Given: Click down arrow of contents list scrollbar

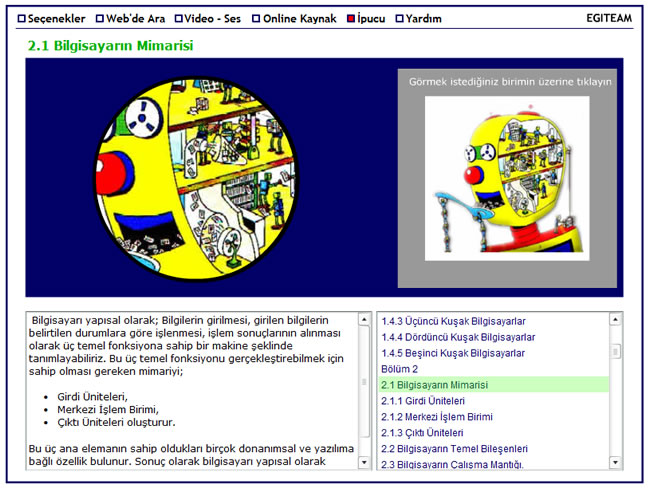Looking at the screenshot, I should (615, 462).
